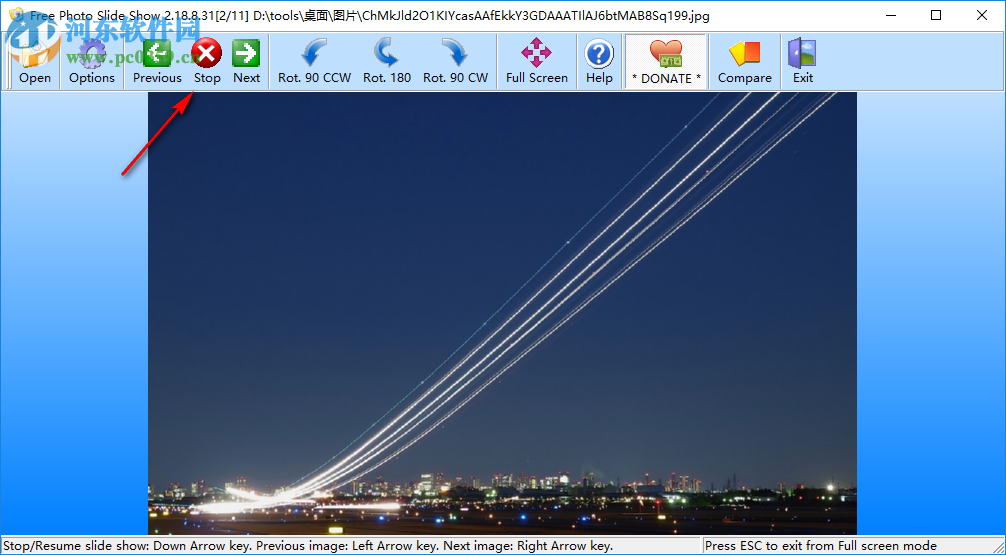
Task: Open the Options gear settings
Action: tap(92, 62)
